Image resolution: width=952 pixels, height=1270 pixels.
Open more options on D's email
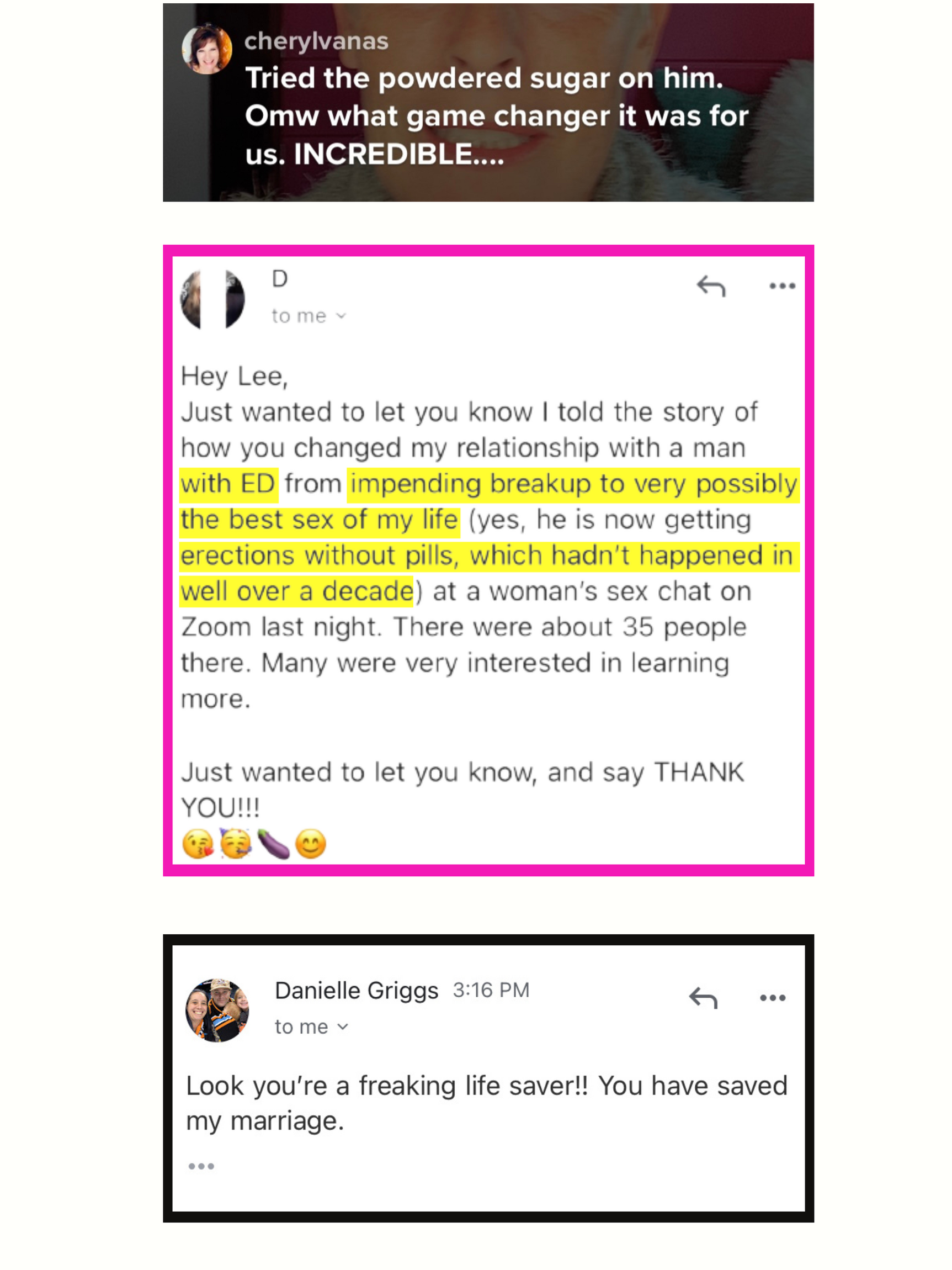(x=782, y=286)
